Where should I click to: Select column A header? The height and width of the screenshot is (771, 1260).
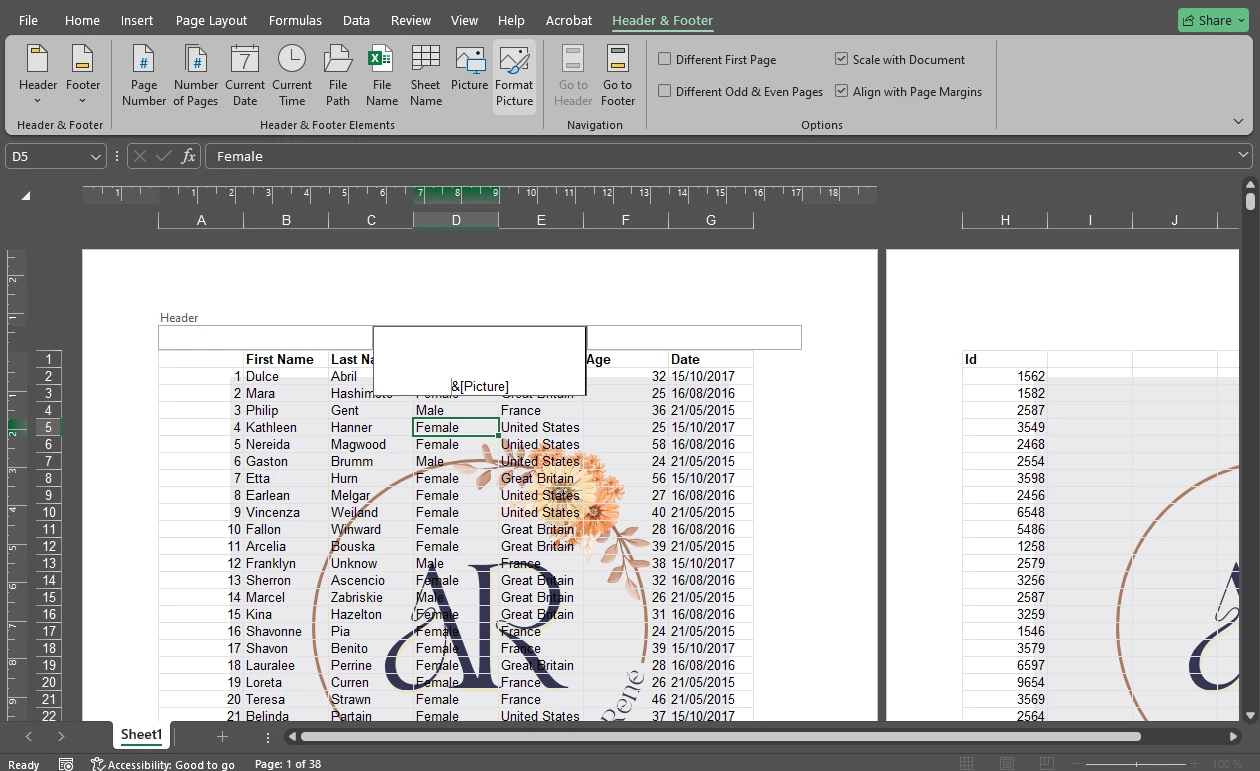pos(201,220)
